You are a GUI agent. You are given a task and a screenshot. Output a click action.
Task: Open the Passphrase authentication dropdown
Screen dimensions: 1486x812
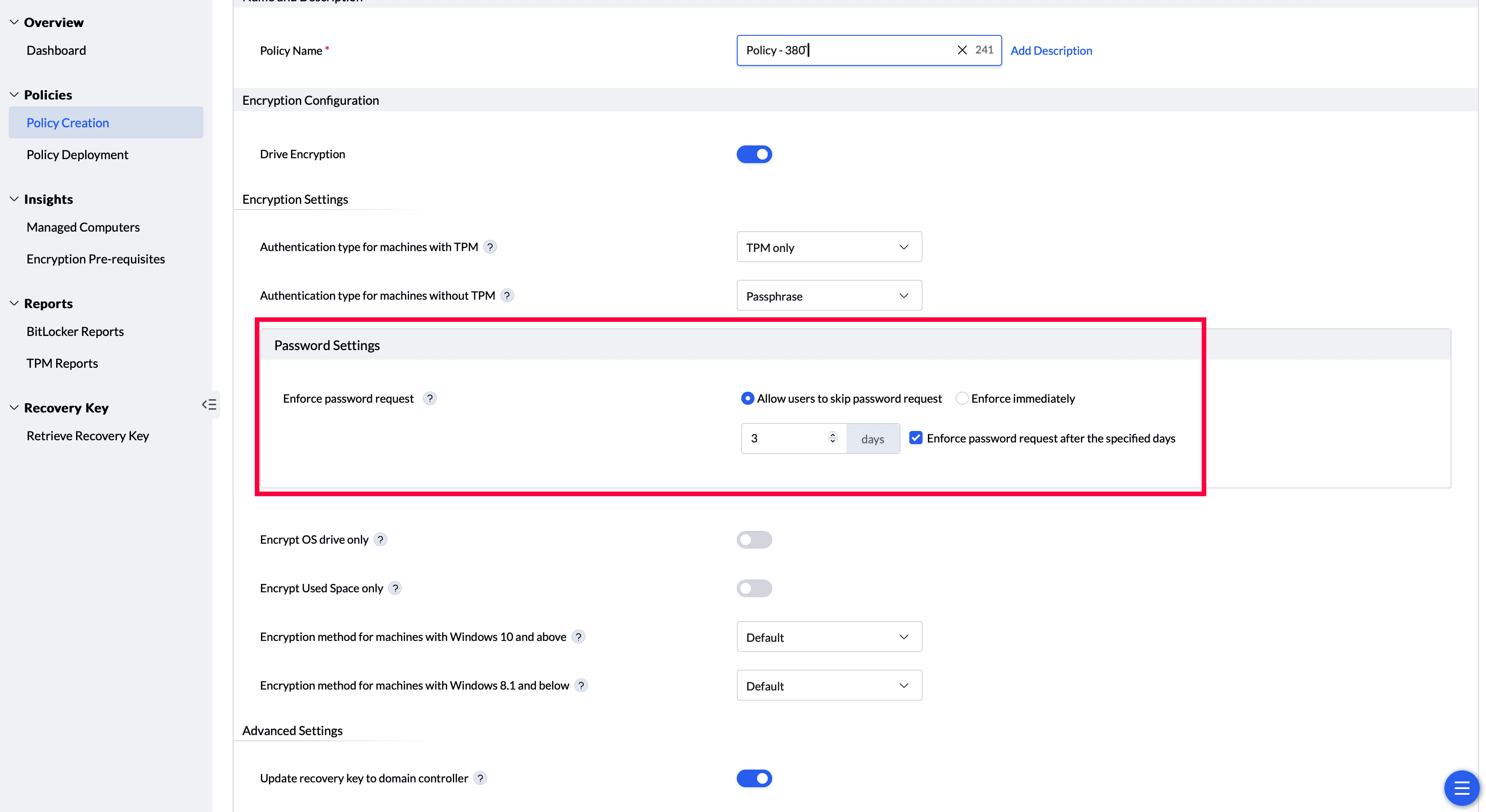pos(829,296)
